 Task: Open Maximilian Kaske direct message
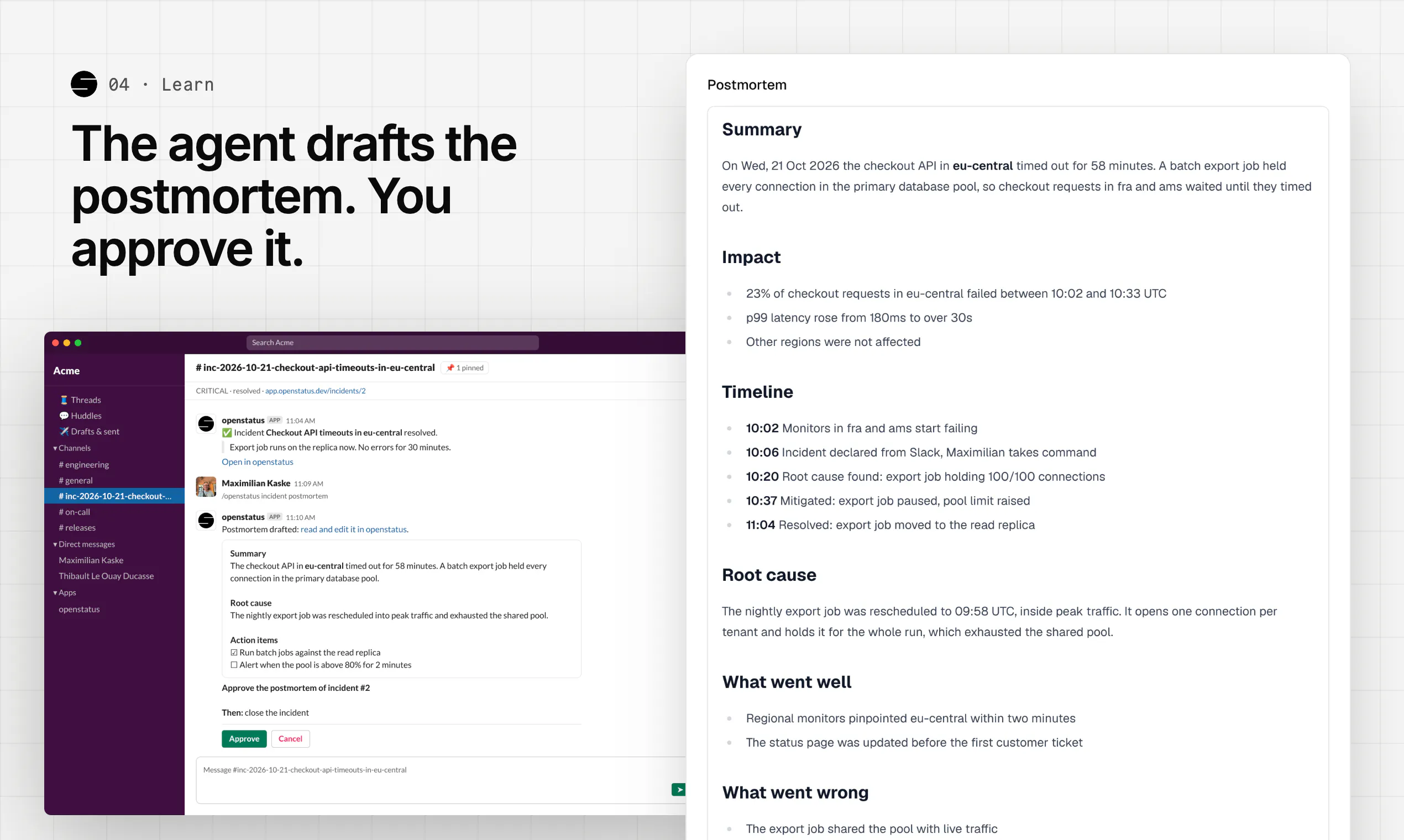pos(91,560)
